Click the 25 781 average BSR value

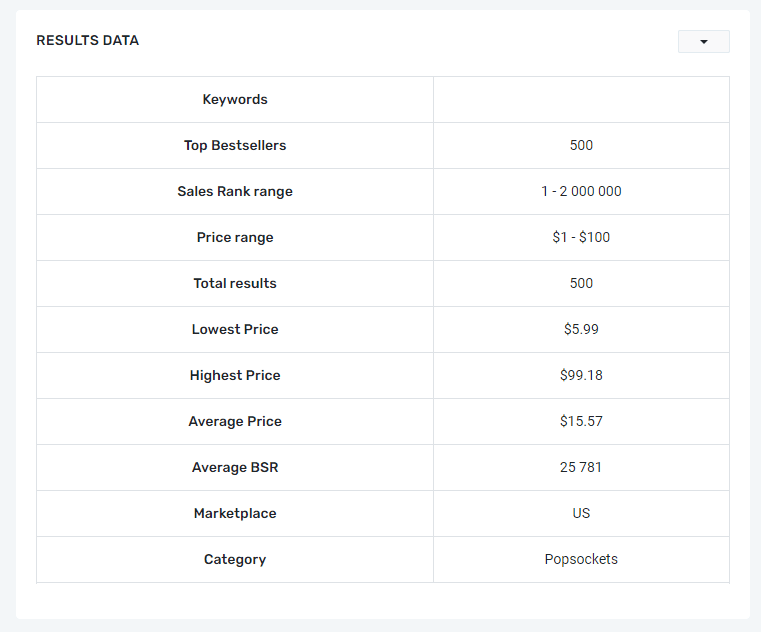point(581,467)
